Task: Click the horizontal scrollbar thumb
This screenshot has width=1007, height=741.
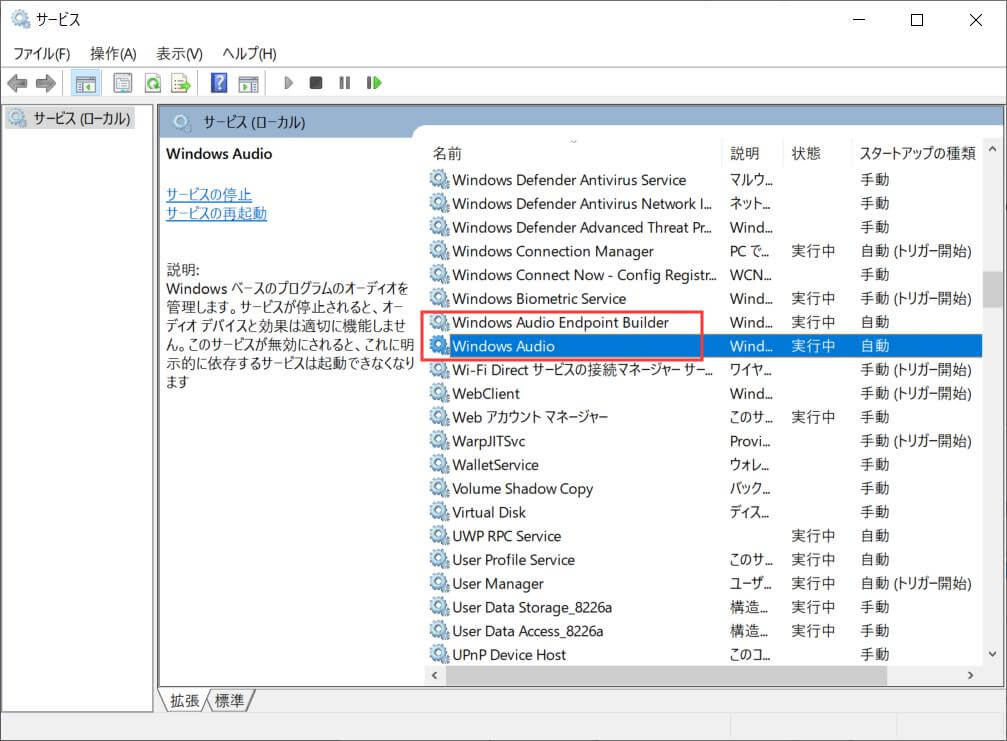Action: (667, 676)
